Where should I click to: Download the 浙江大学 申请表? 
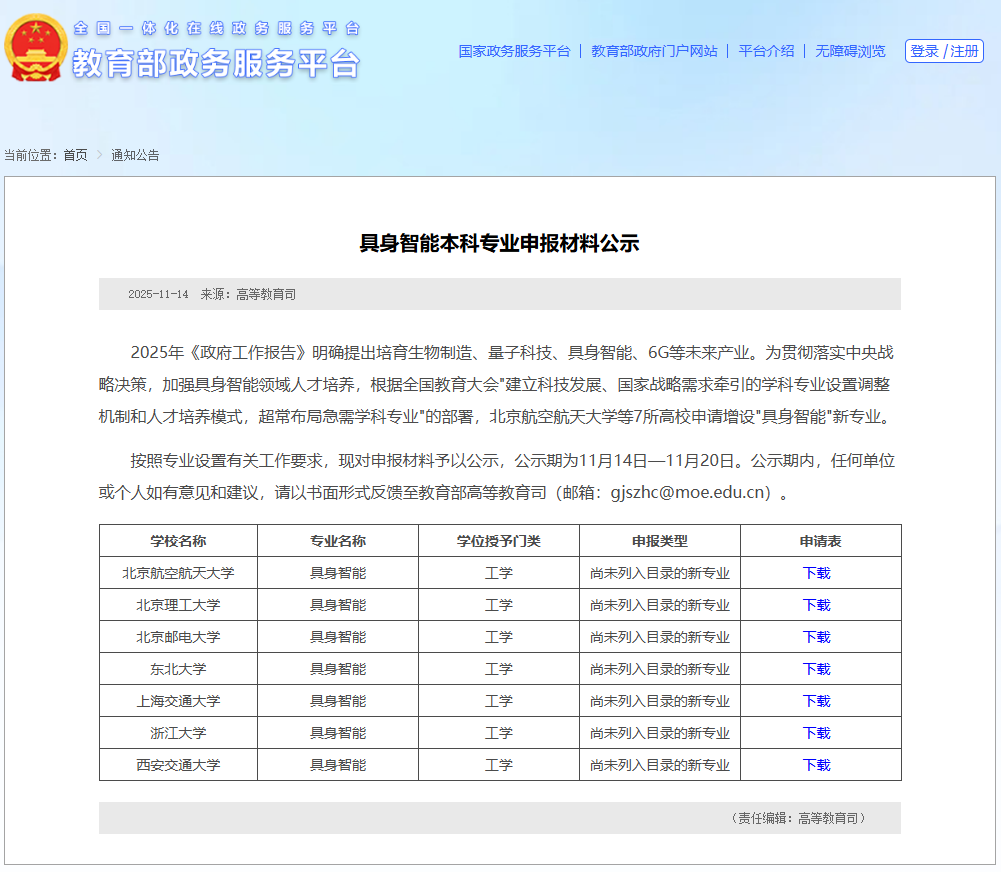pos(819,733)
